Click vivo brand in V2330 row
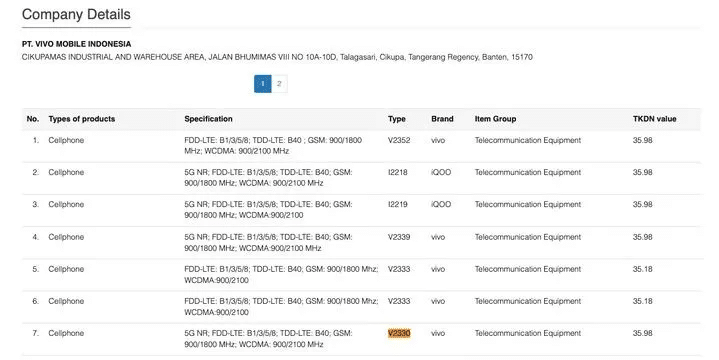This screenshot has height=360, width=719. click(x=438, y=333)
